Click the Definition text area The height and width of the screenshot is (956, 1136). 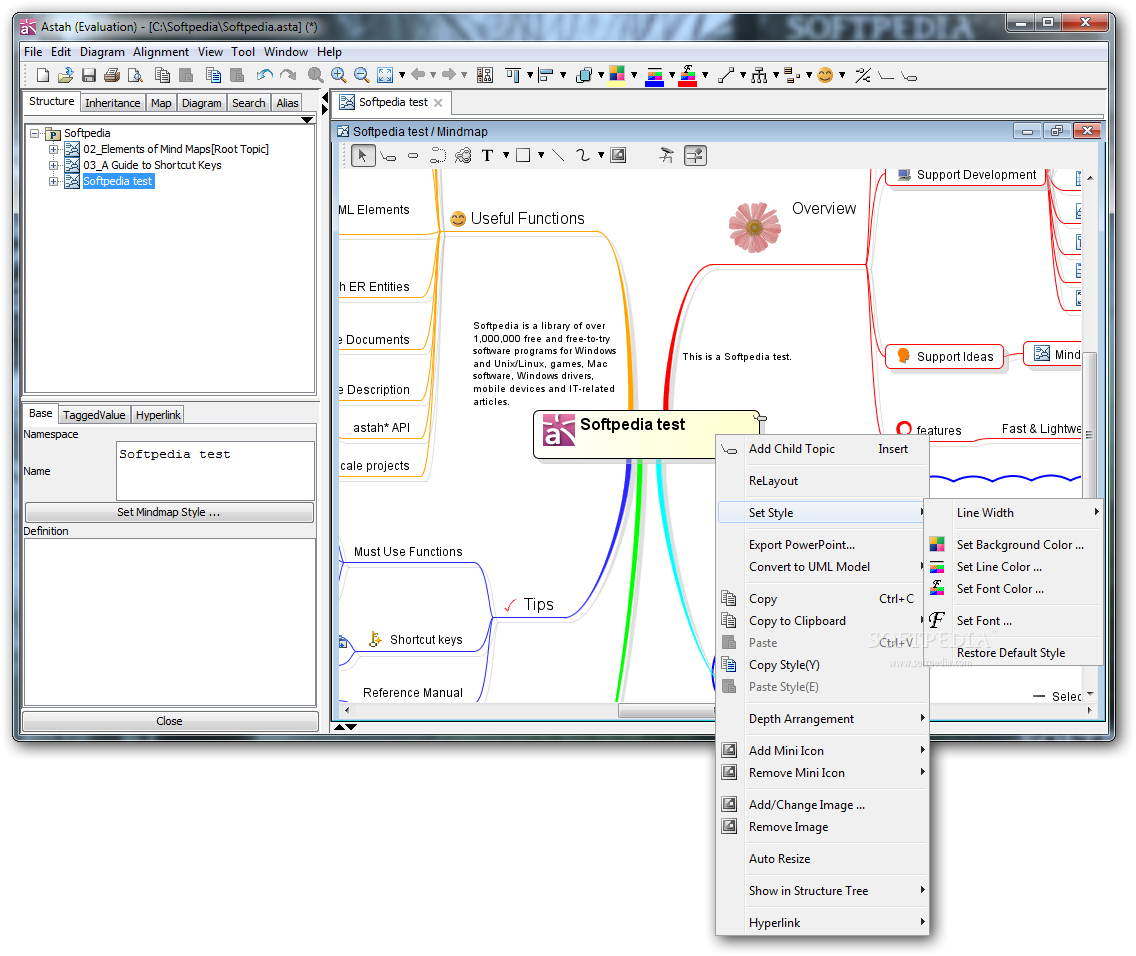pos(170,622)
